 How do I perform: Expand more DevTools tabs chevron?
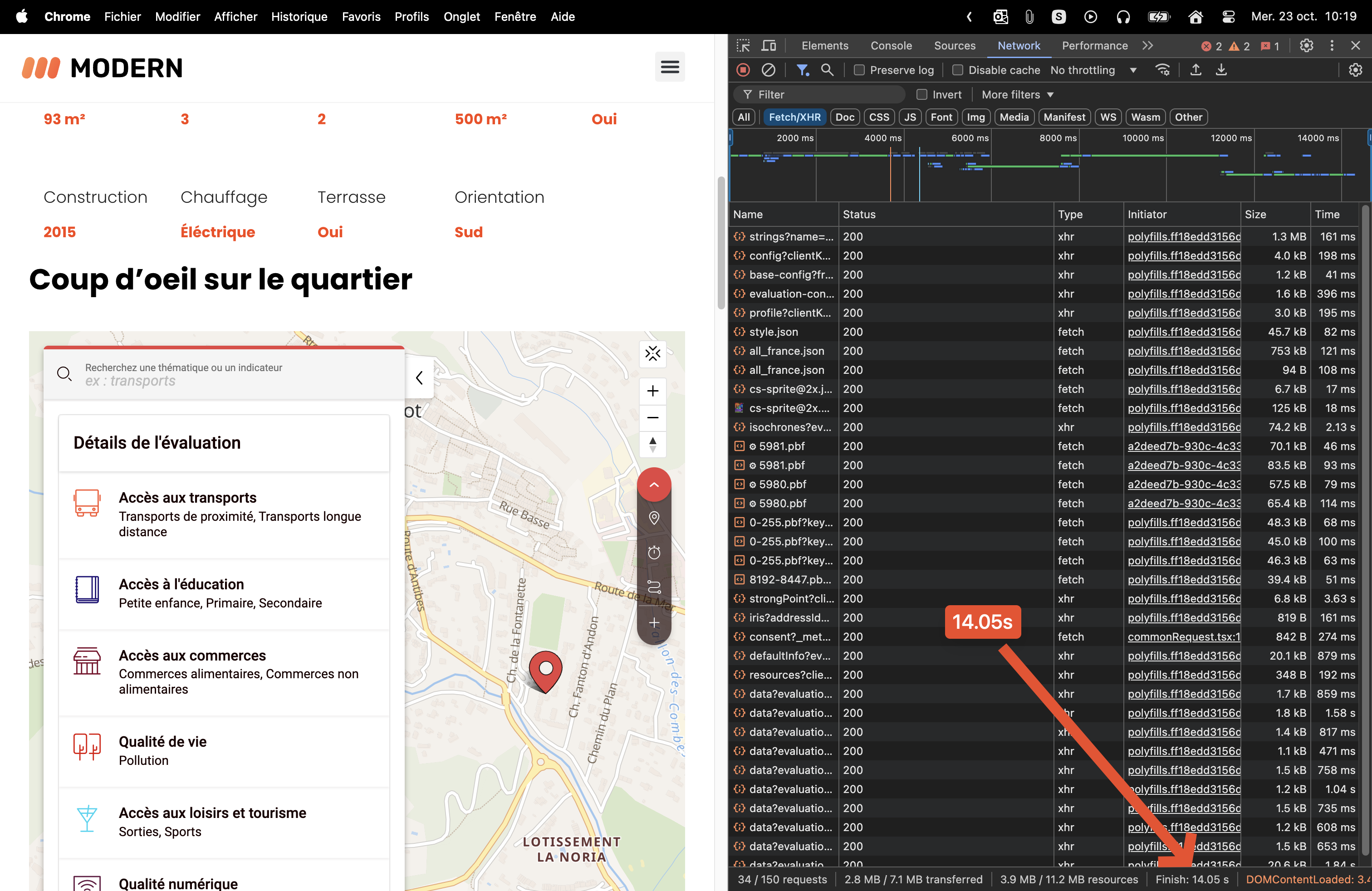tap(1147, 45)
